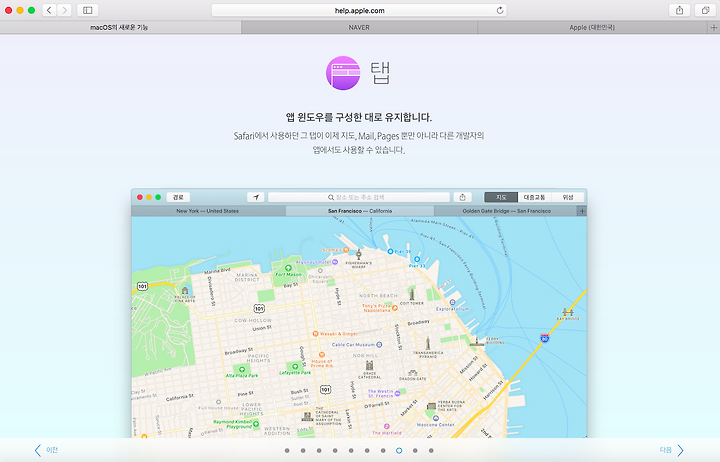This screenshot has width=720, height=462.
Task: Open the San Francisco — California tab
Action: tap(360, 211)
